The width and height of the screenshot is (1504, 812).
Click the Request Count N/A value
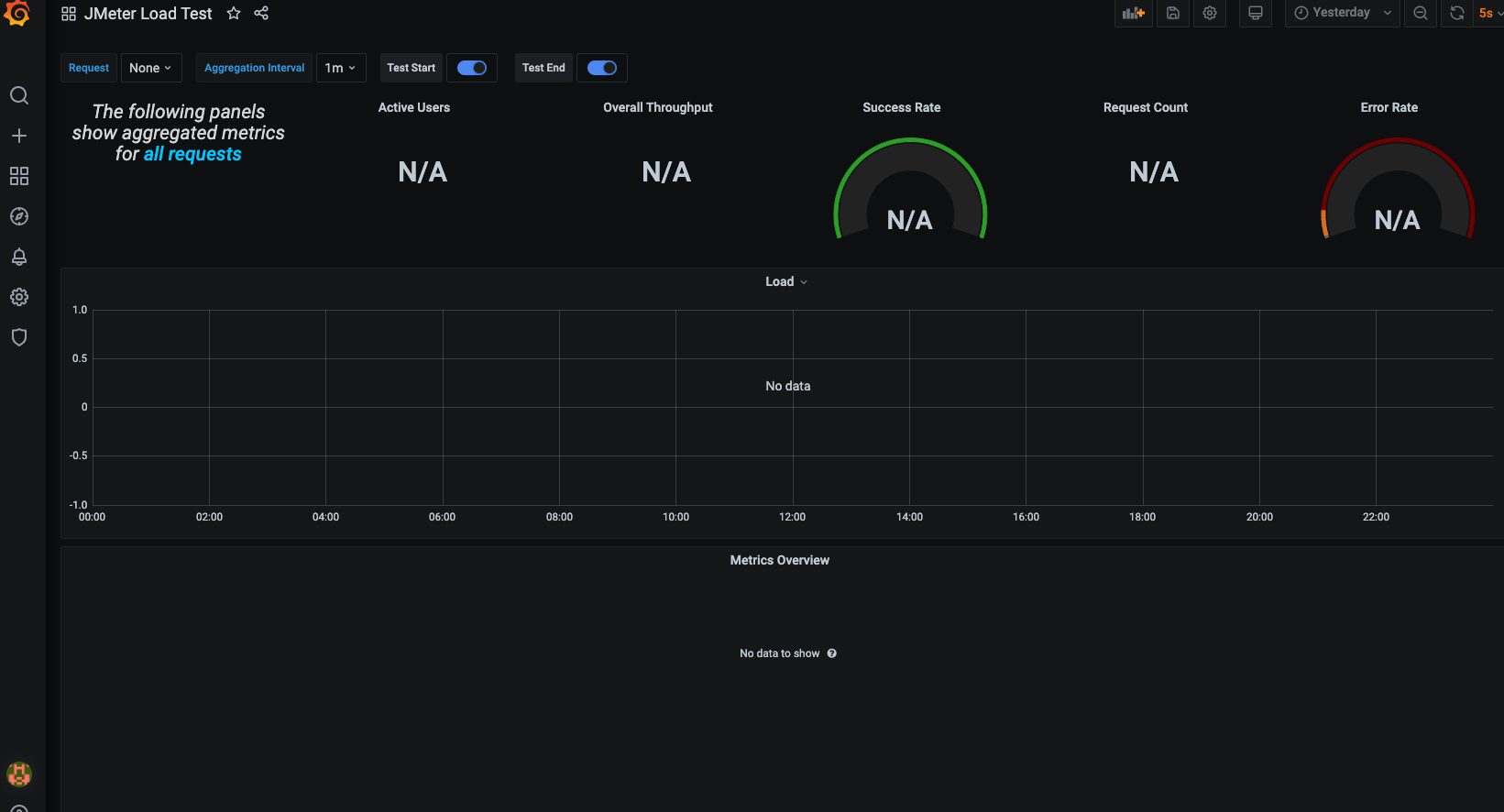coord(1154,172)
